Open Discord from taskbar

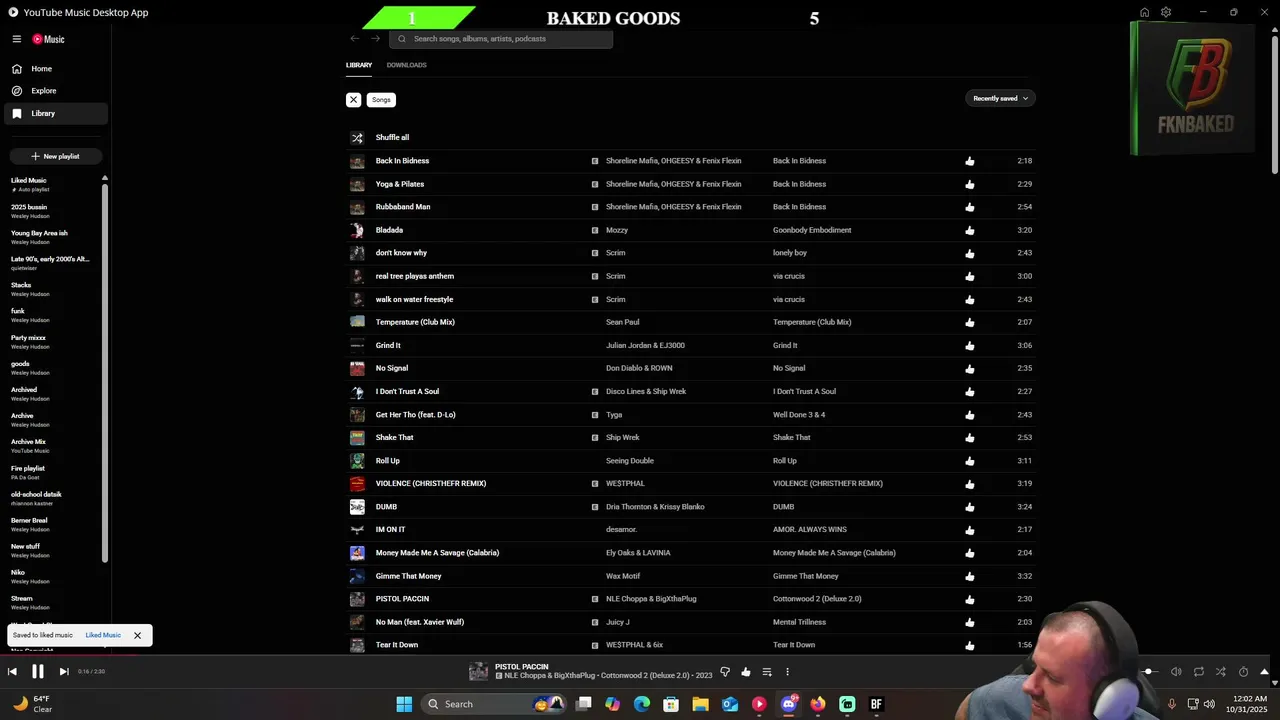789,704
